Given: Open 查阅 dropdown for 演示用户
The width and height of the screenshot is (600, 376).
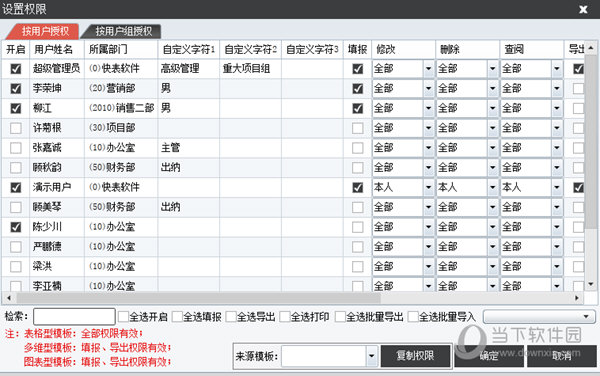Looking at the screenshot, I should point(557,187).
